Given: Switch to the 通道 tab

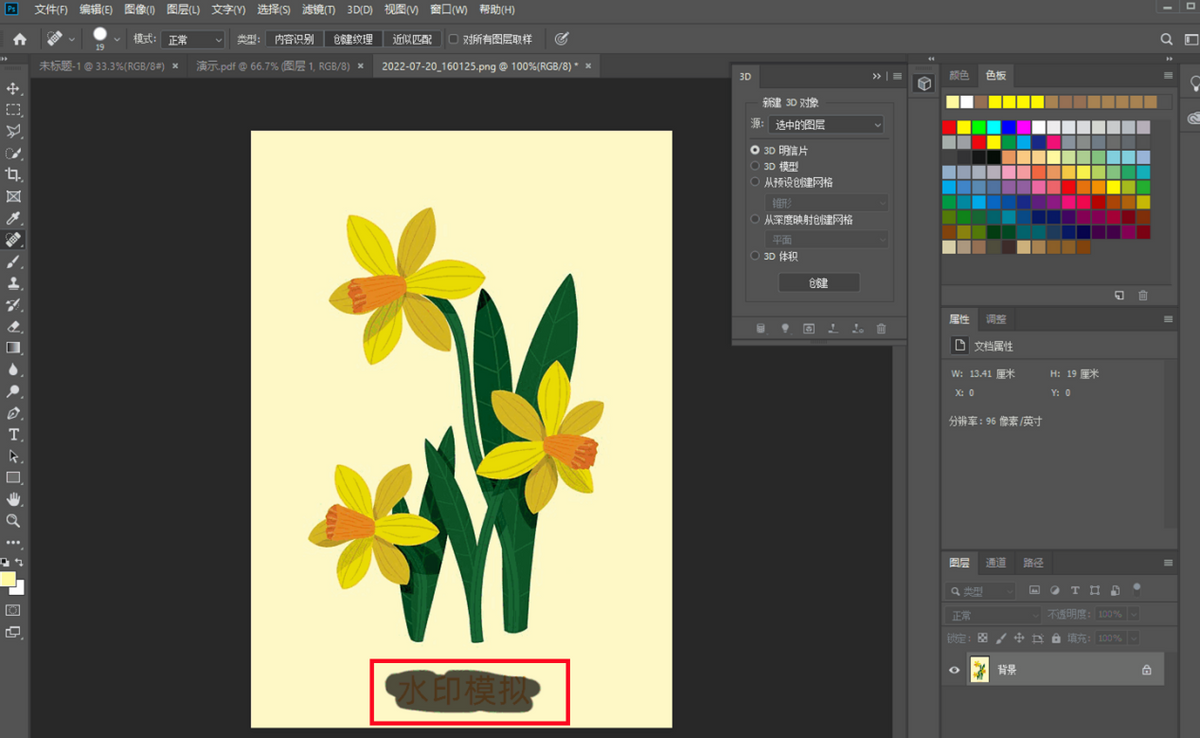Looking at the screenshot, I should 995,563.
